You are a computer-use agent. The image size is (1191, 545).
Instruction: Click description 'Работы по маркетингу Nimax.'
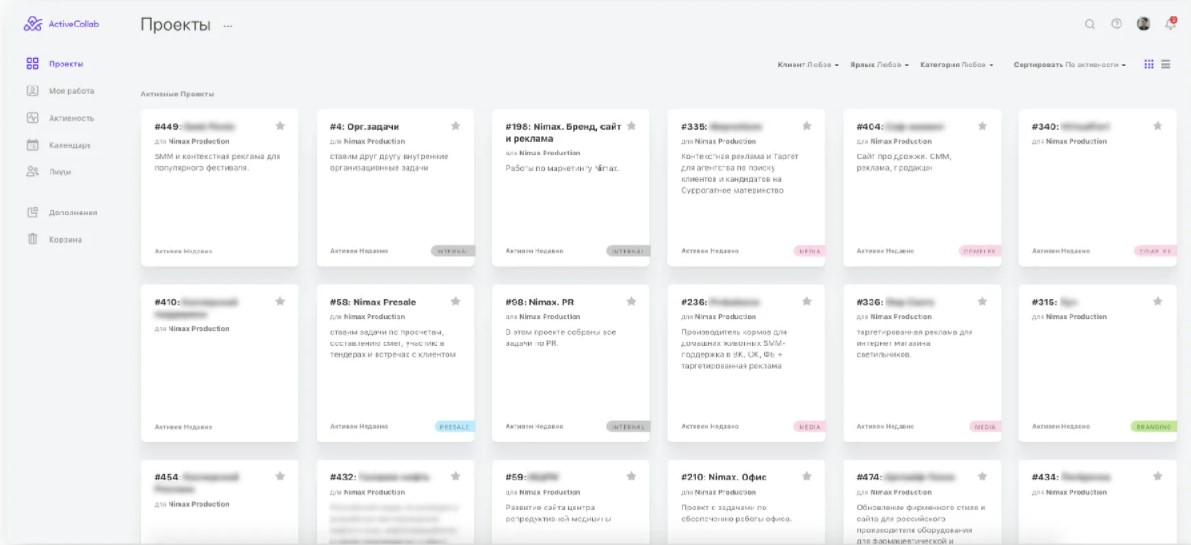563,169
